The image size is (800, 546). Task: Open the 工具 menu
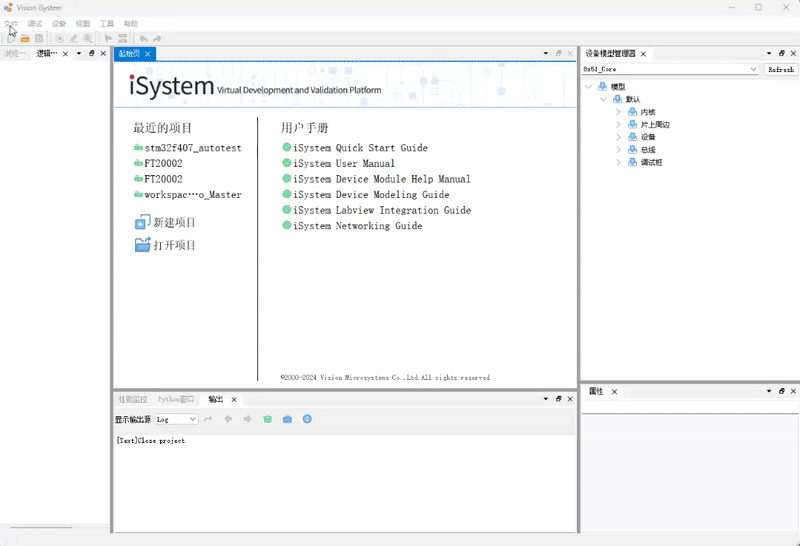(107, 23)
